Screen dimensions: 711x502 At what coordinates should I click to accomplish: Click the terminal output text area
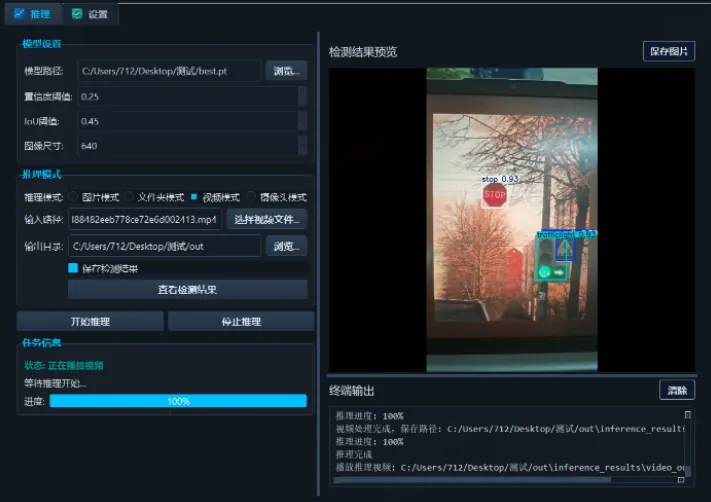(509, 441)
